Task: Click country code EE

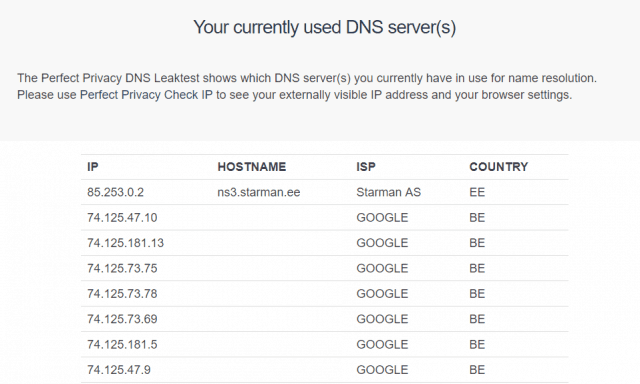Action: point(477,192)
